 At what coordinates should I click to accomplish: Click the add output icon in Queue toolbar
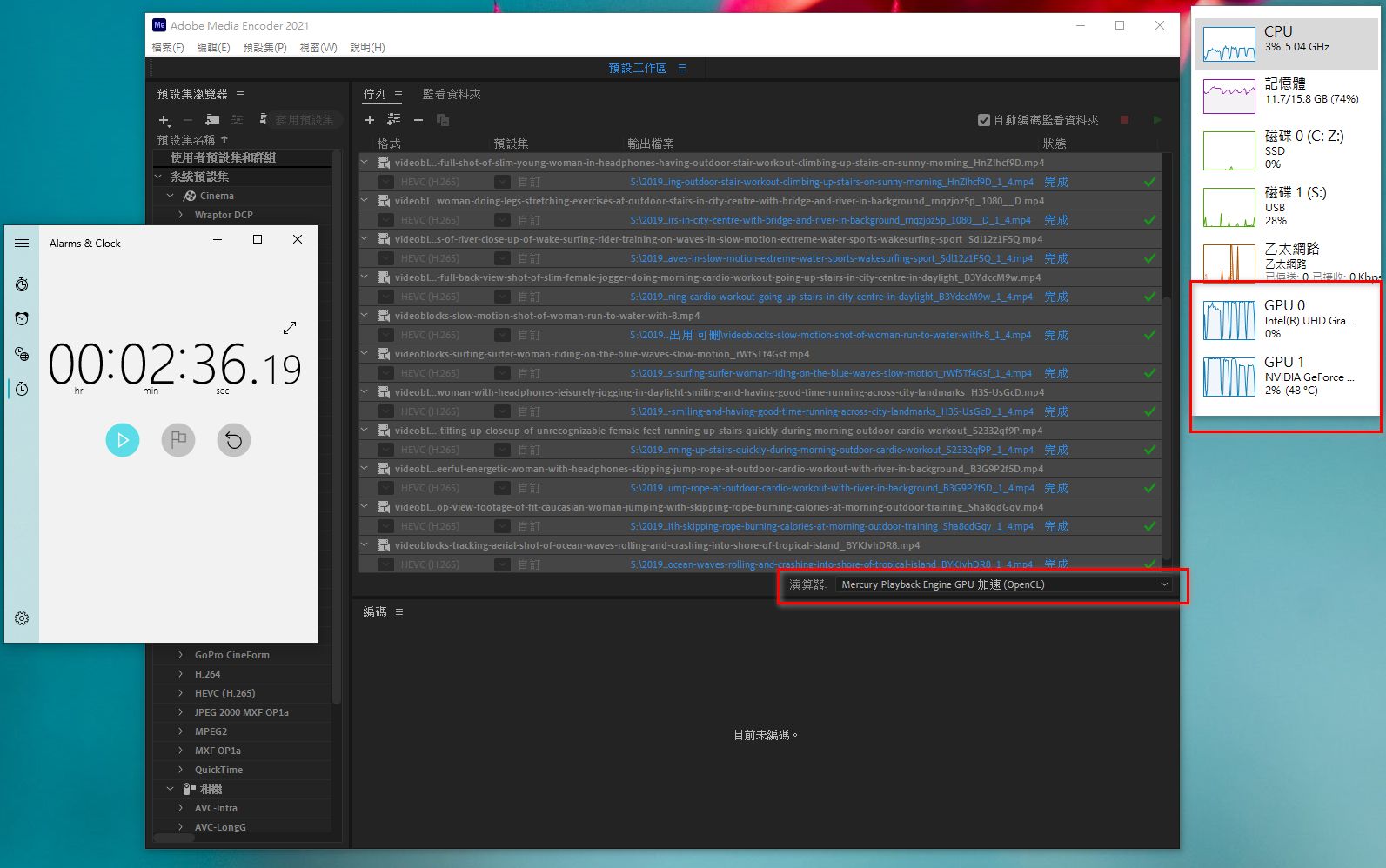click(394, 120)
